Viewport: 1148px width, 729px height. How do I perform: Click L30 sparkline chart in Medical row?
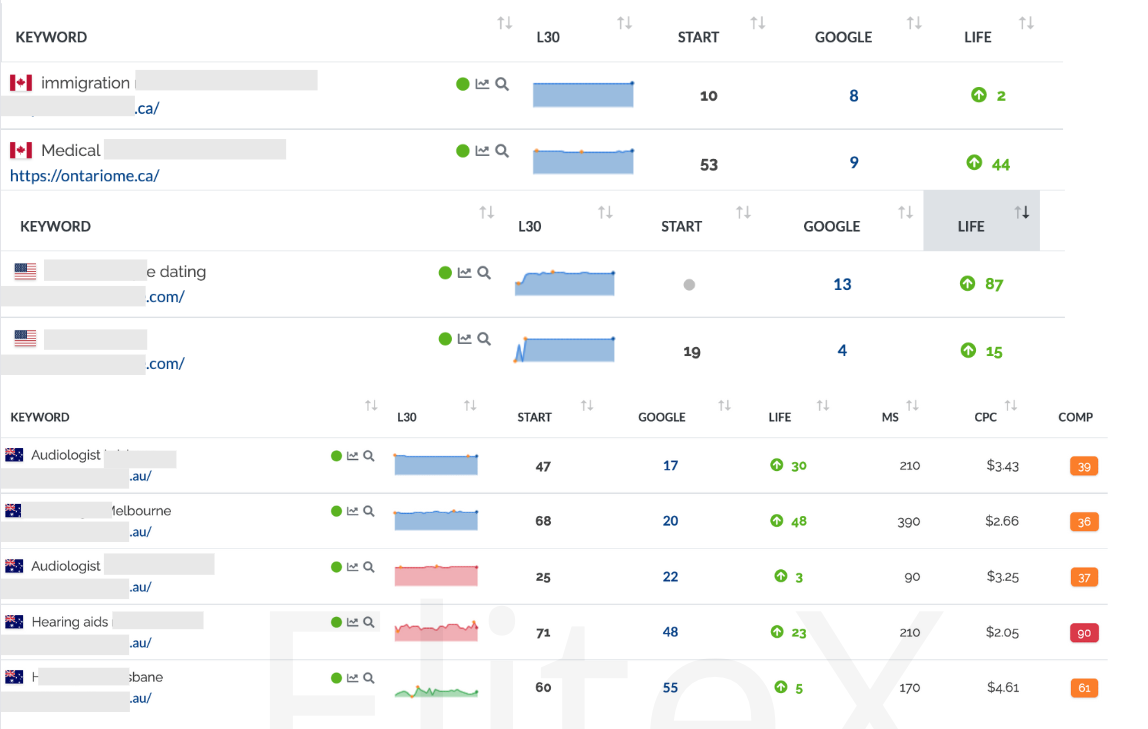coord(583,161)
